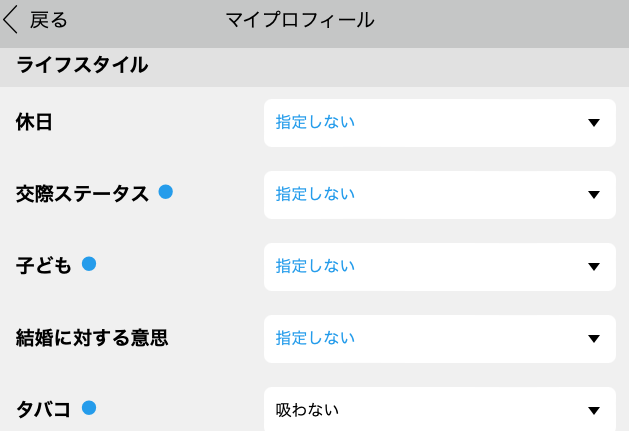Image resolution: width=629 pixels, height=431 pixels.
Task: Click the blue dot next to 子ども
Action: pos(88,264)
